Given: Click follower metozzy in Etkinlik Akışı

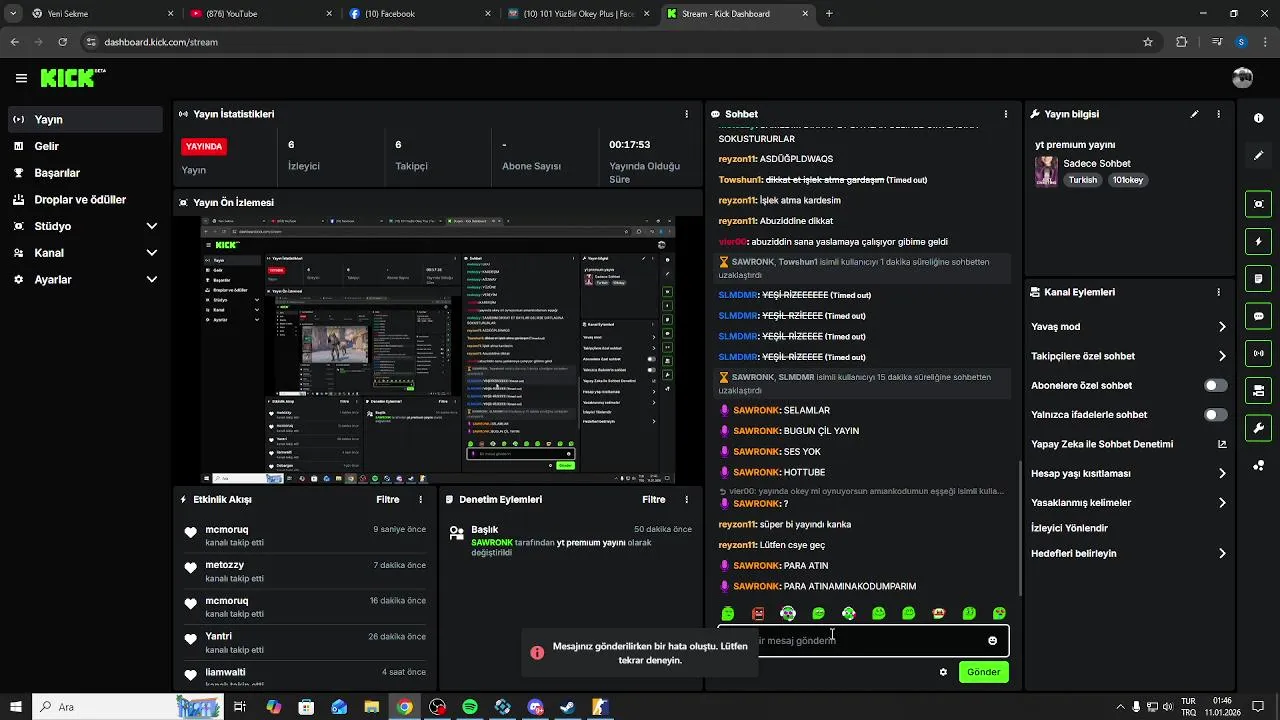Looking at the screenshot, I should click(224, 565).
